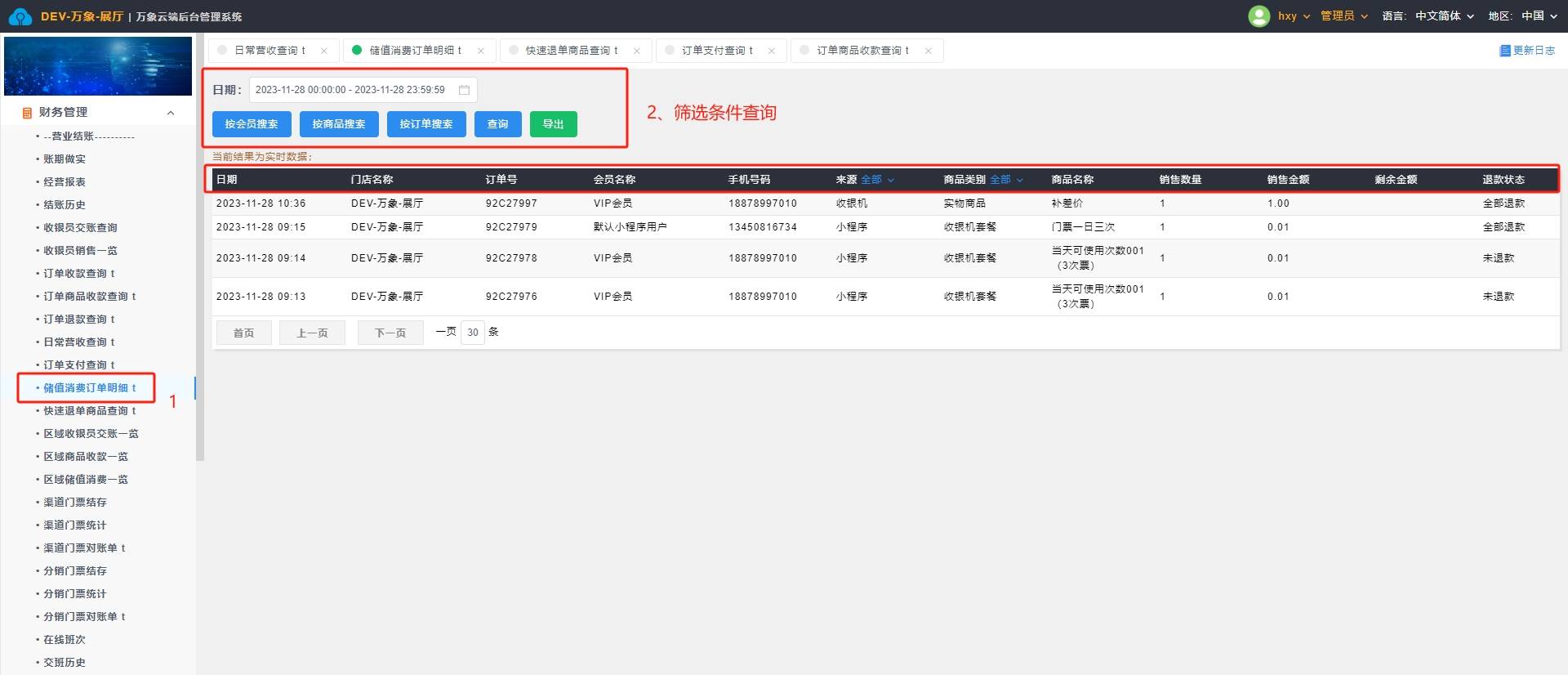Open 分销门票结存 in the sidebar
This screenshot has width=1568, height=675.
75,571
